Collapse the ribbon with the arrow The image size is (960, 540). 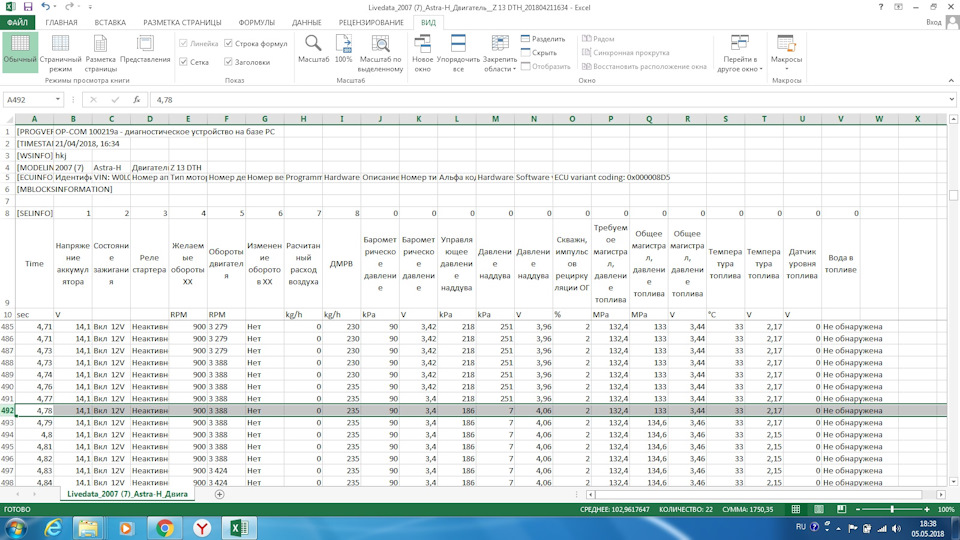pyautogui.click(x=951, y=80)
